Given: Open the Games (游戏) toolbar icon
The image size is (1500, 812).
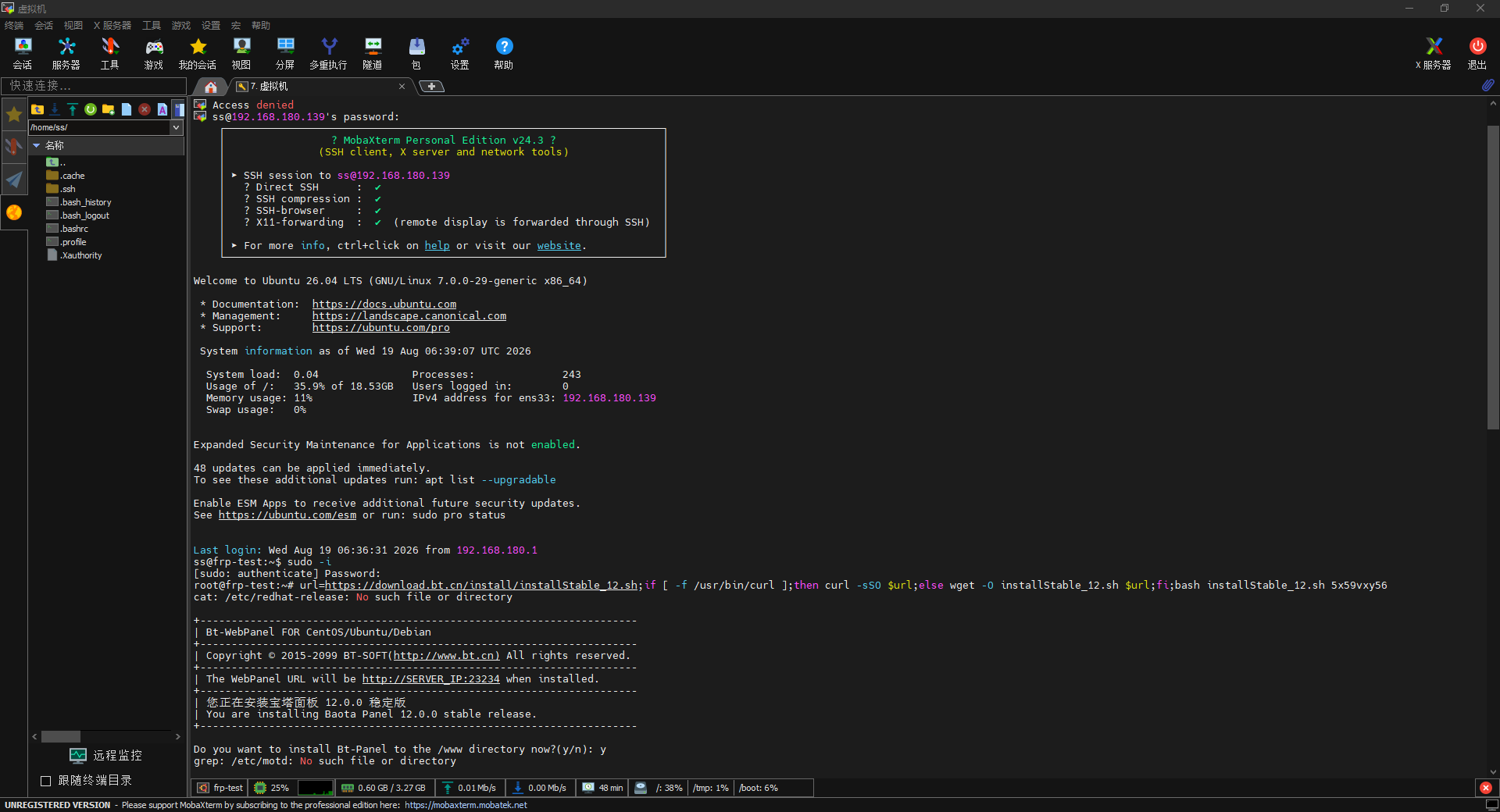Looking at the screenshot, I should 154,54.
